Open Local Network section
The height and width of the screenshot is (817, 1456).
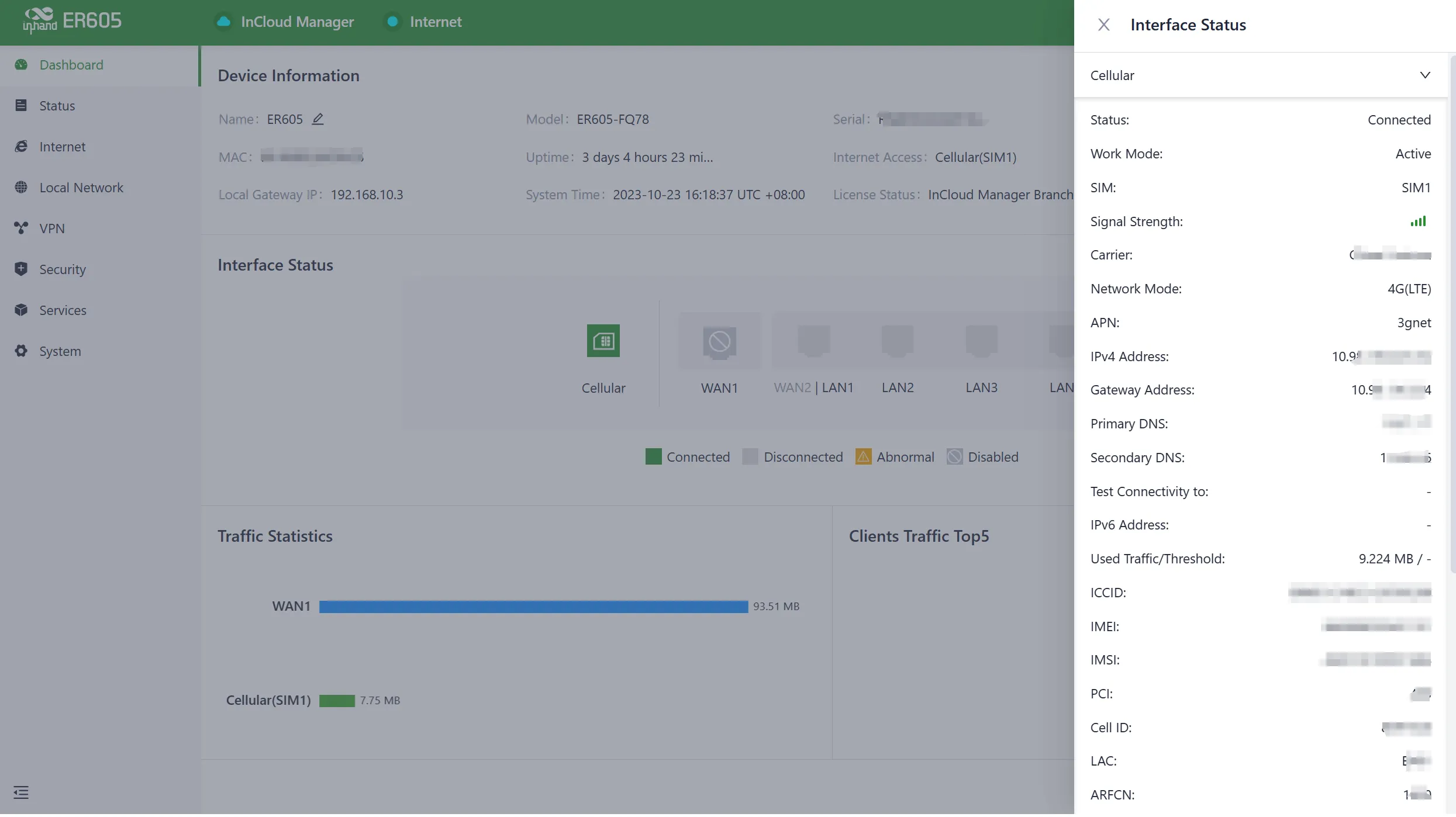(x=99, y=188)
